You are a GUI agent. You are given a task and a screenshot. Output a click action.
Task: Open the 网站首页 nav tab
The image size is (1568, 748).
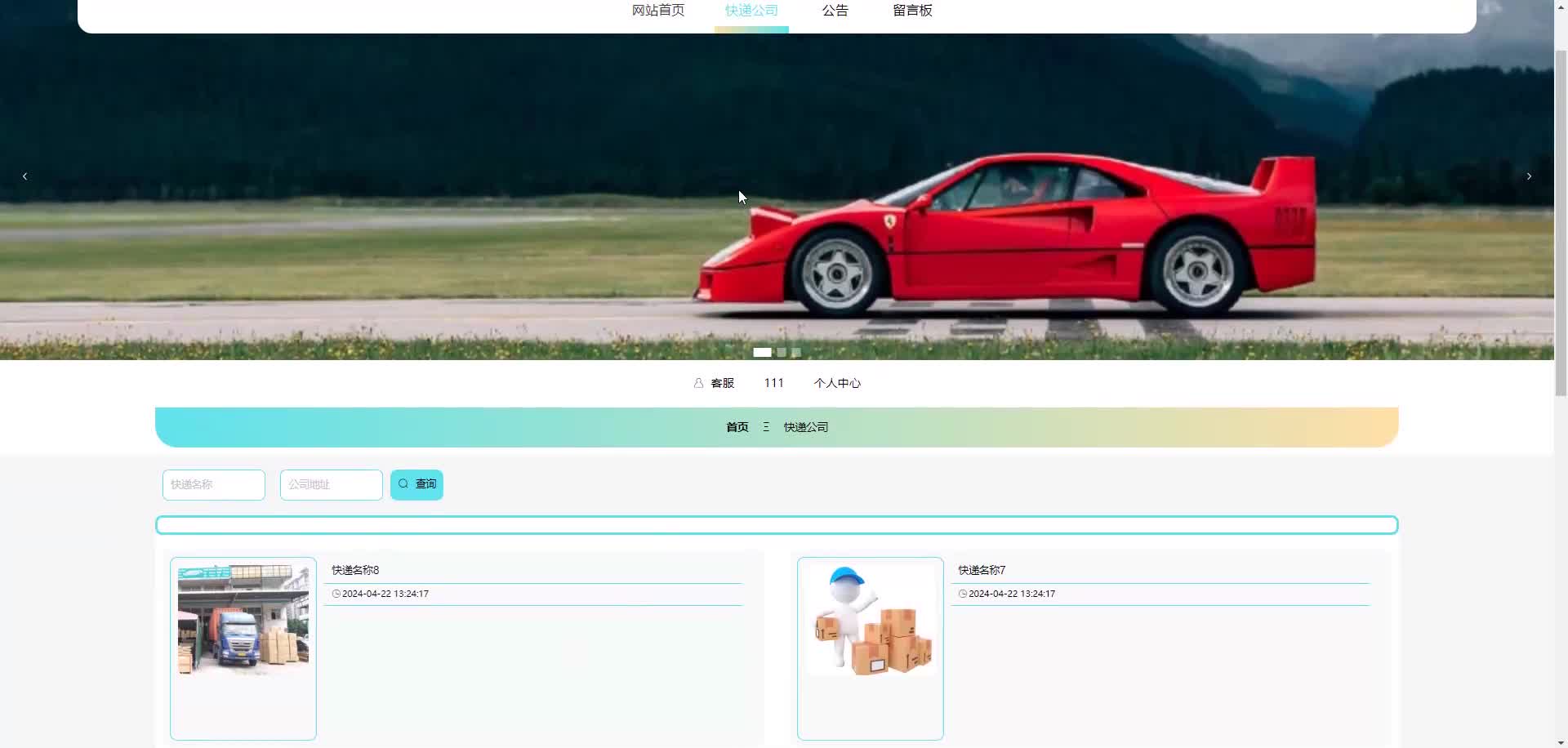pos(658,11)
